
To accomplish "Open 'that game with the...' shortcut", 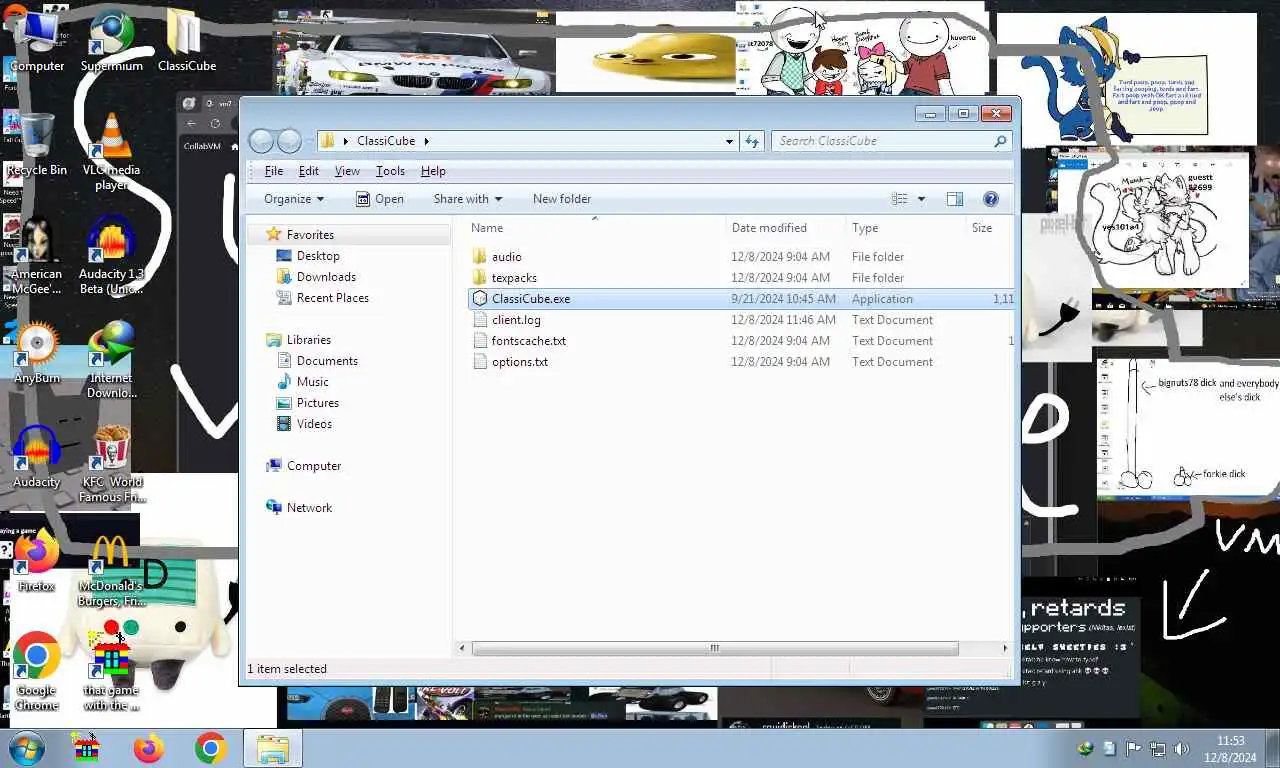I will click(111, 672).
